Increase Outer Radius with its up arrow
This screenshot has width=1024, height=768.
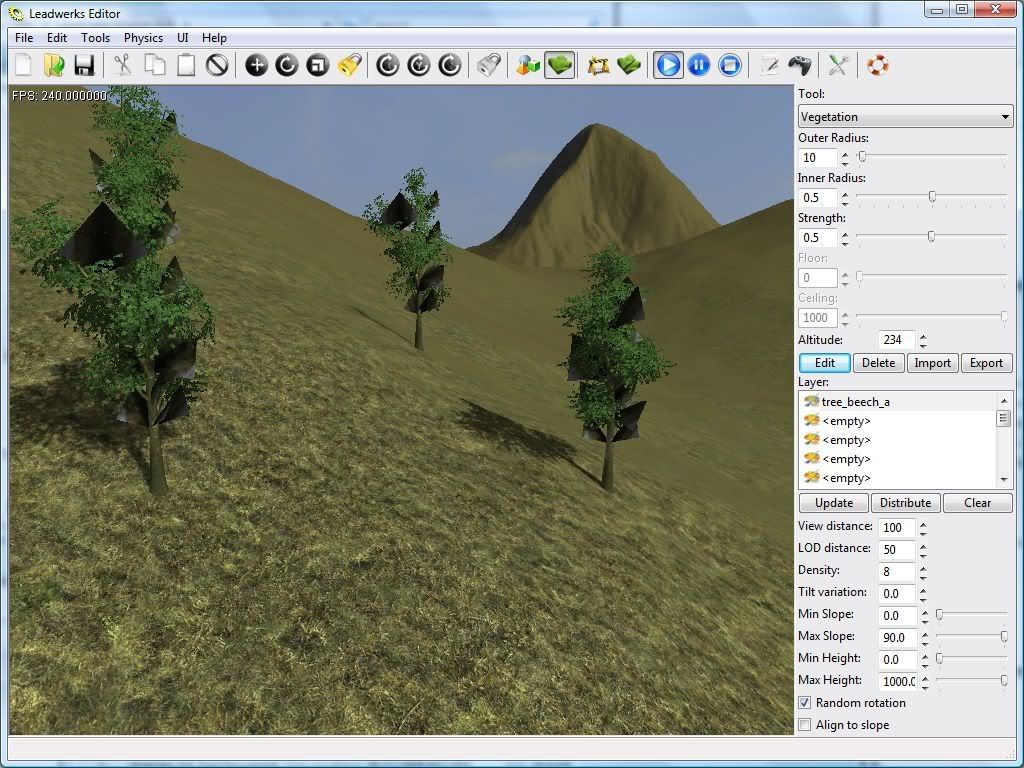click(845, 154)
